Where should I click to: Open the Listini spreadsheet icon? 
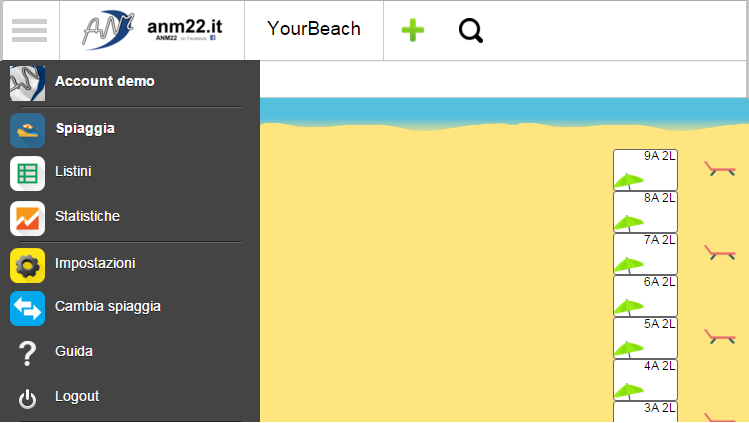click(28, 173)
